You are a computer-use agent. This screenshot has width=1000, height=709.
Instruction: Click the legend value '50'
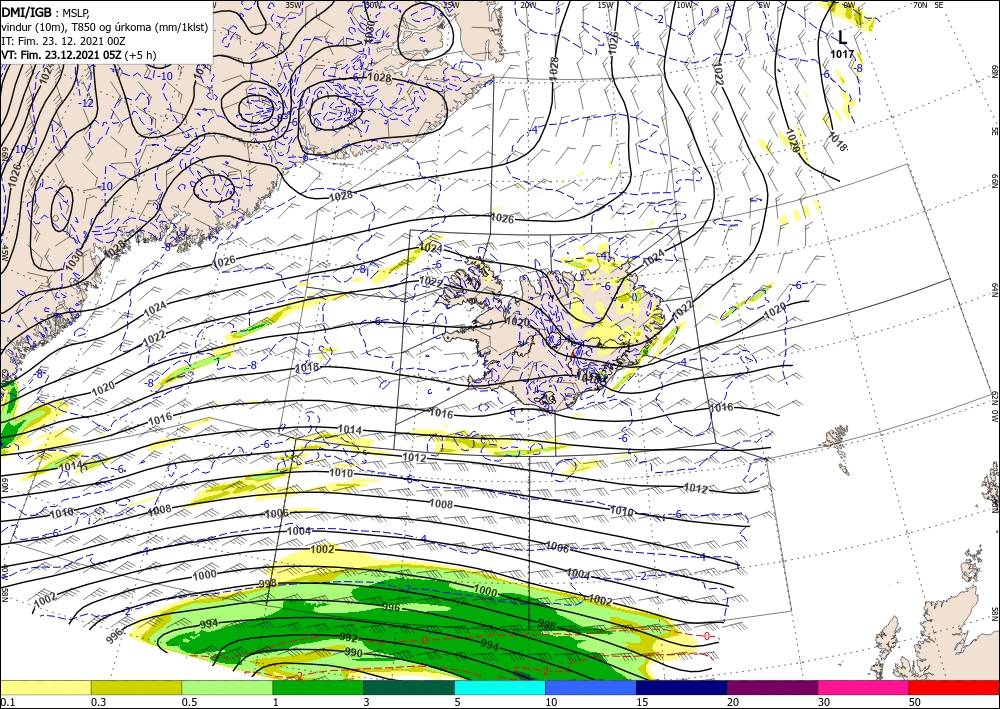tap(915, 702)
